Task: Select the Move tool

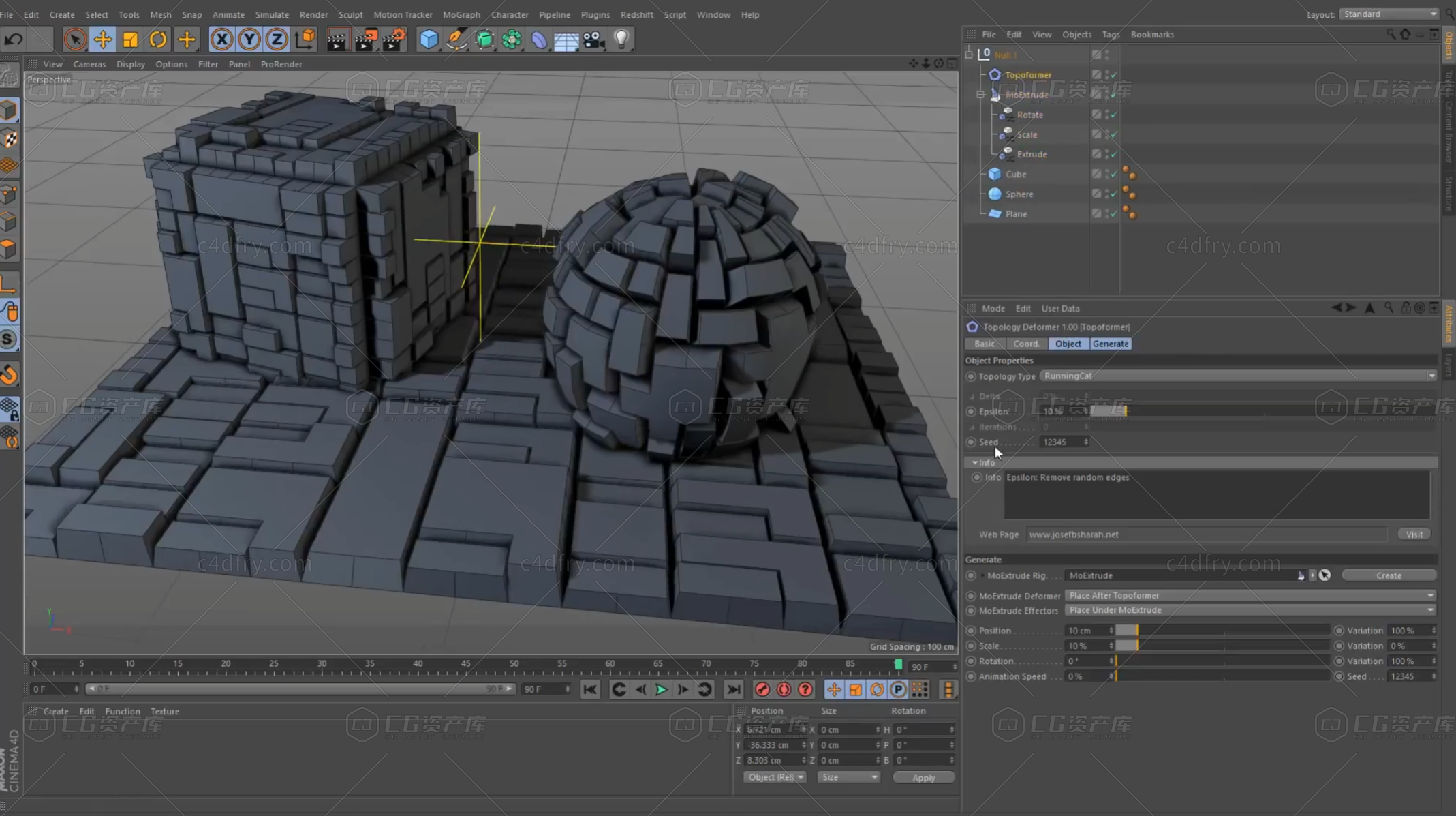Action: (102, 40)
